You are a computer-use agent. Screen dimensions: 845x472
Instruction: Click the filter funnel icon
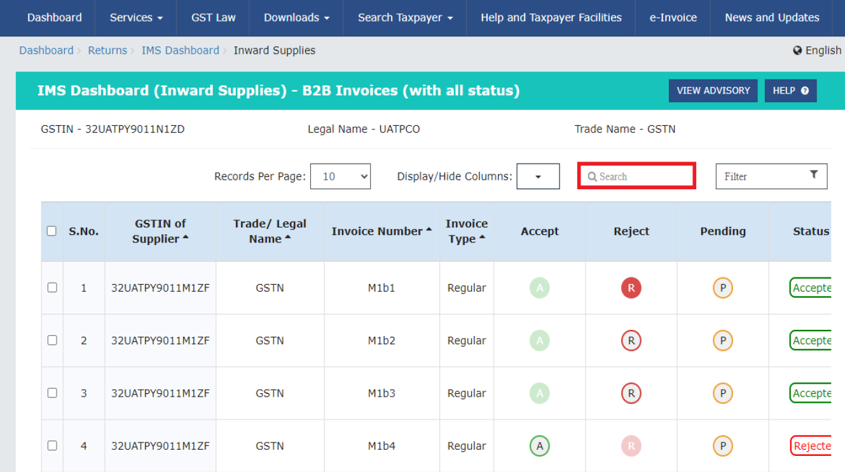[814, 175]
